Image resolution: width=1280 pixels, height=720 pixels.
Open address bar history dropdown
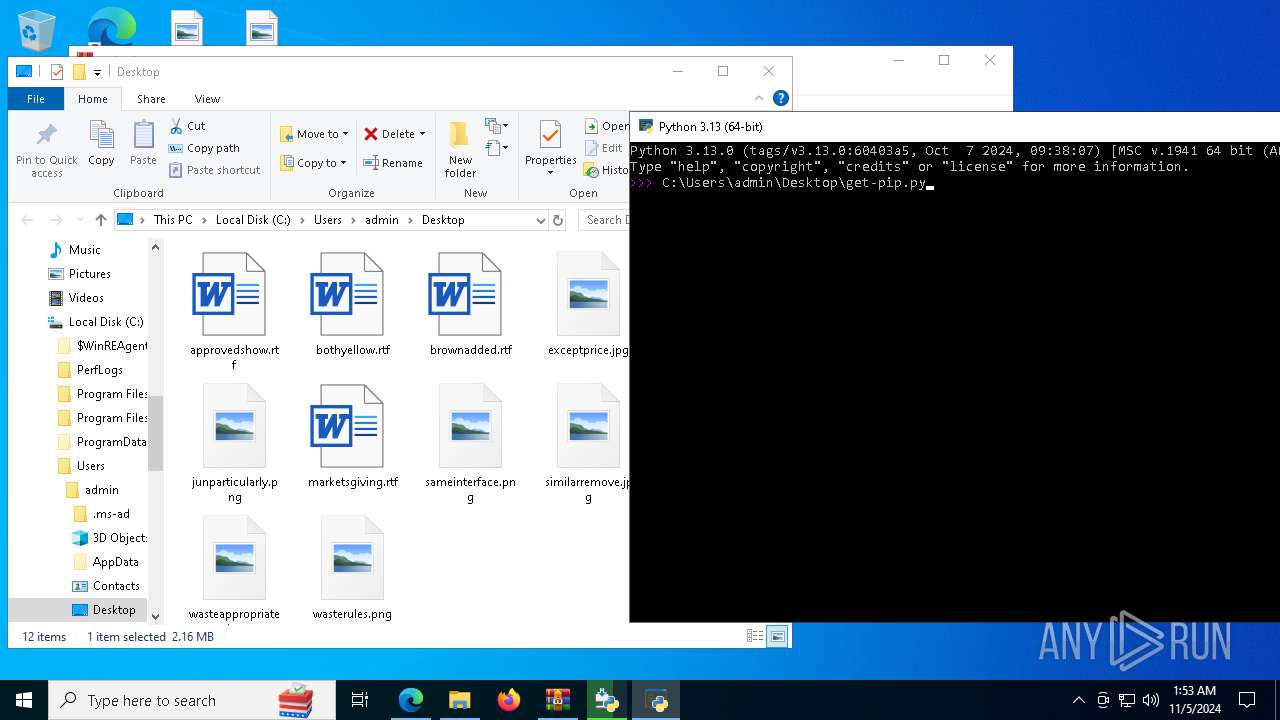pos(540,220)
